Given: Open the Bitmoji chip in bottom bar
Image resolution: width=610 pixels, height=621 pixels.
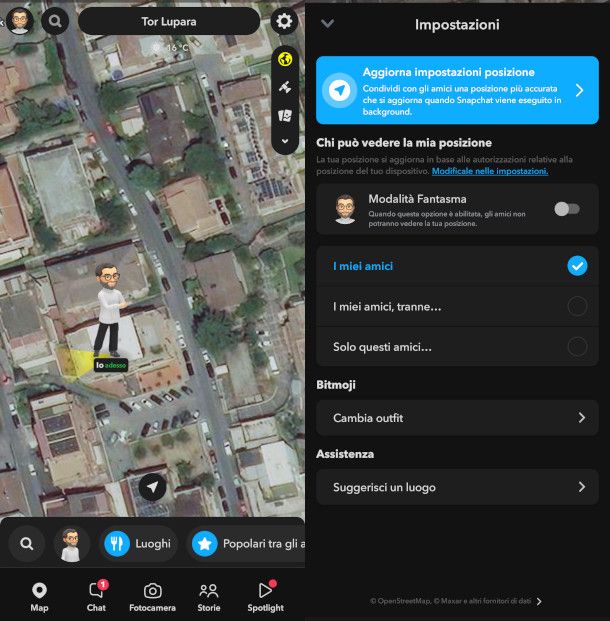Looking at the screenshot, I should (71, 544).
